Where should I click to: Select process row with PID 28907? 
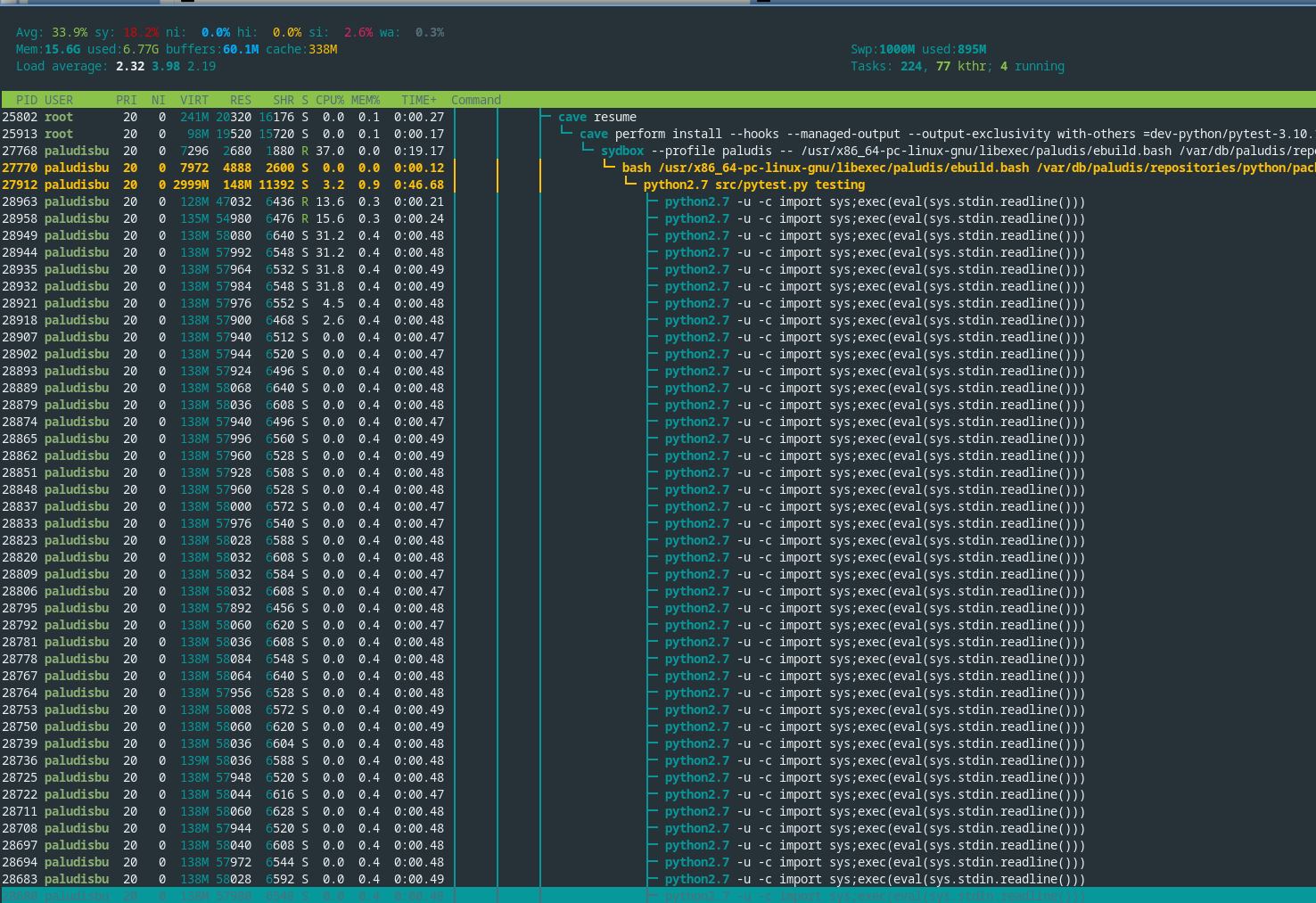point(658,337)
